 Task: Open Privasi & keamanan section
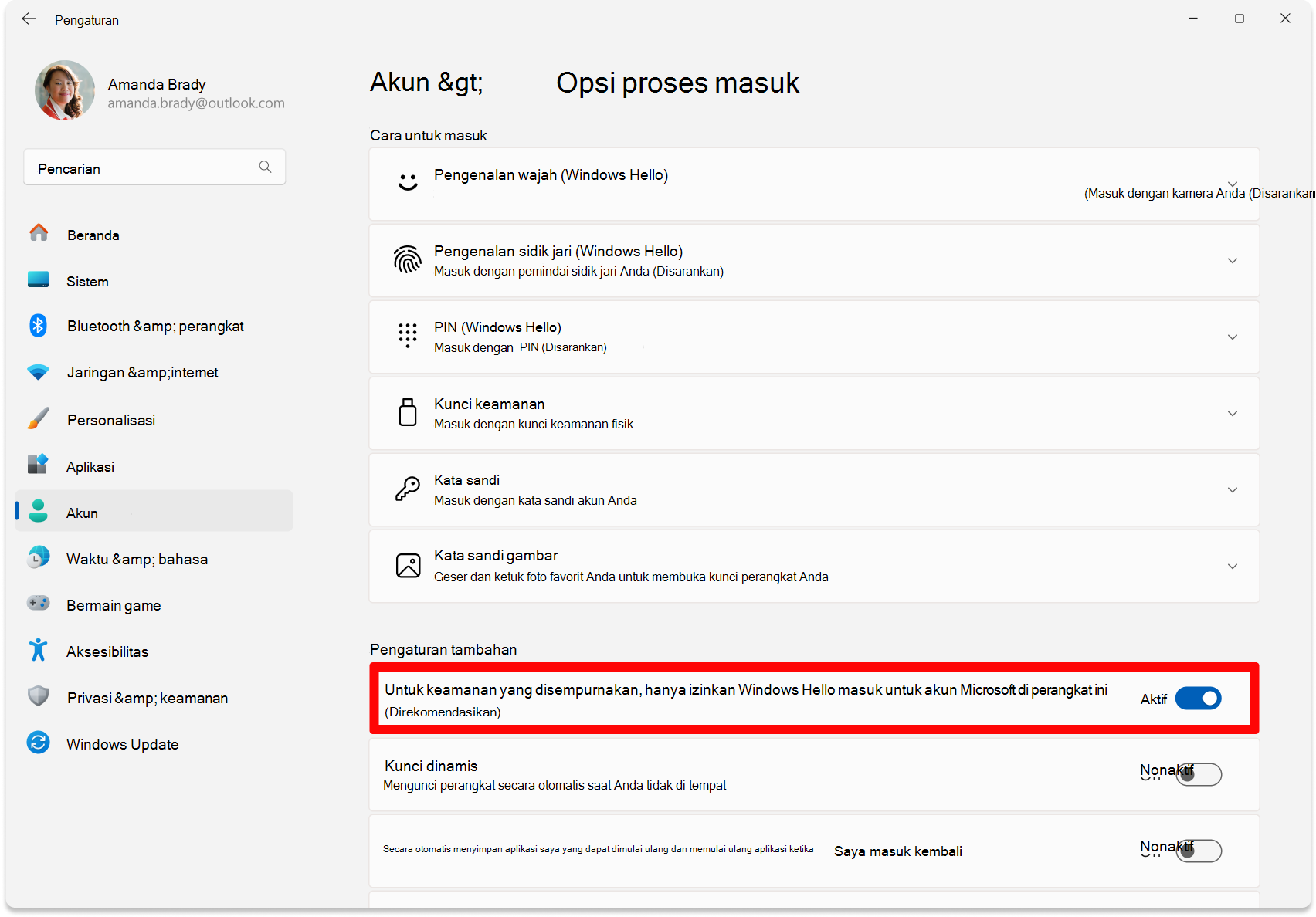(x=154, y=698)
